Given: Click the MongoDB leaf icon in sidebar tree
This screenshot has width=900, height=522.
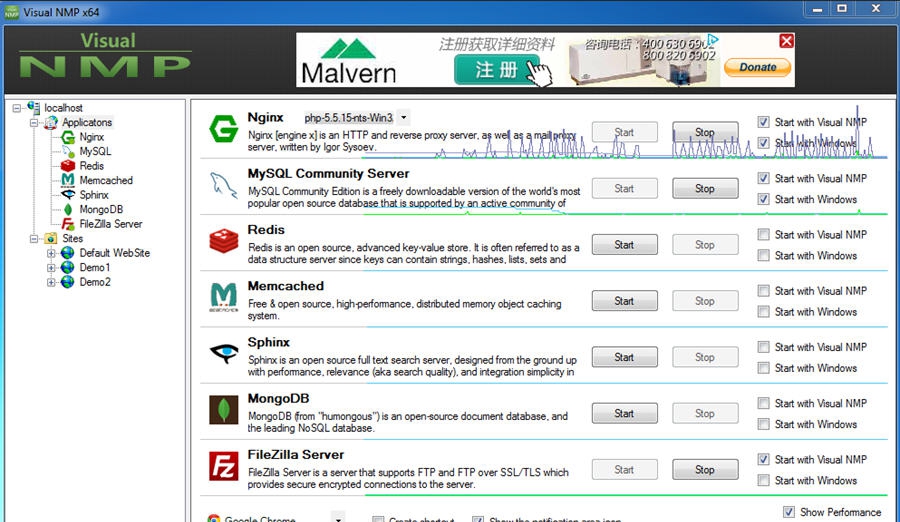Looking at the screenshot, I should pyautogui.click(x=68, y=209).
